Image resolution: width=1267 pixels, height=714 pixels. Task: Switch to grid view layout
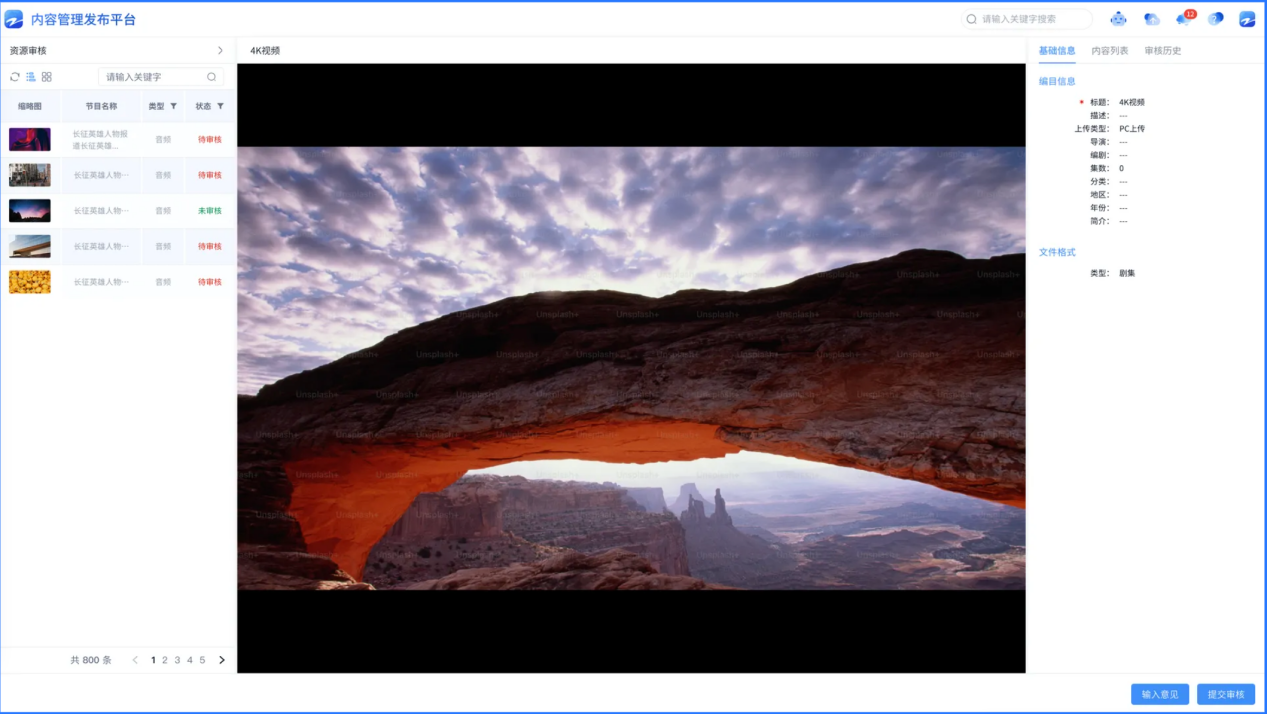tap(47, 77)
